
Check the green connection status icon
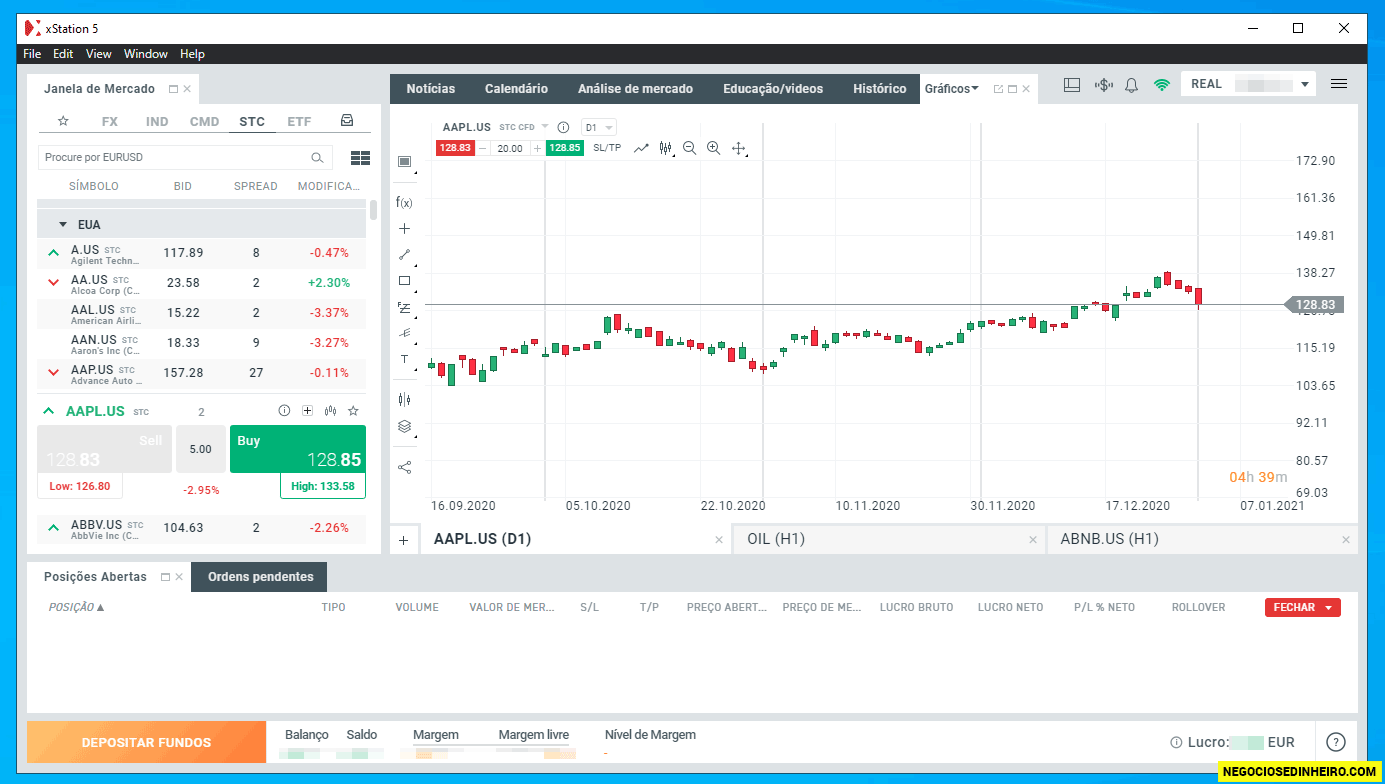click(x=1161, y=85)
